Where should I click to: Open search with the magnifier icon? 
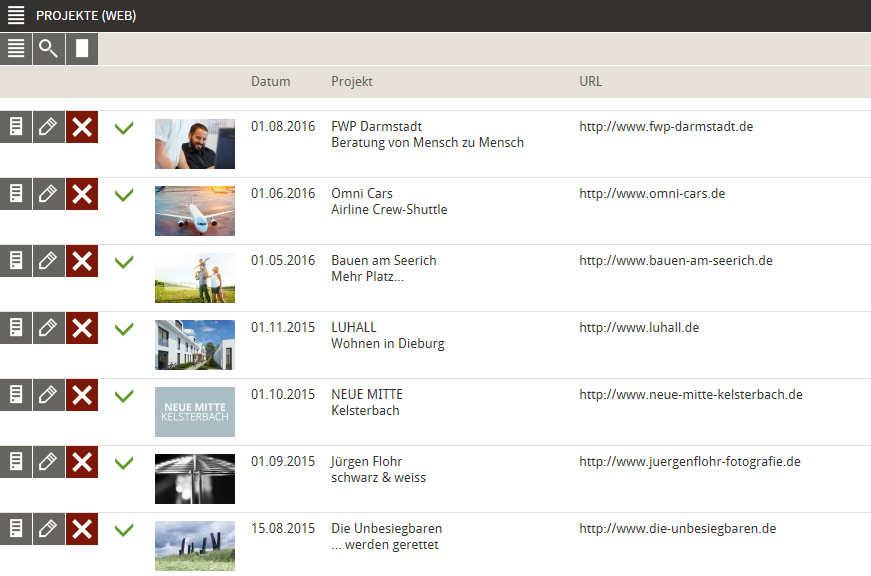[49, 48]
